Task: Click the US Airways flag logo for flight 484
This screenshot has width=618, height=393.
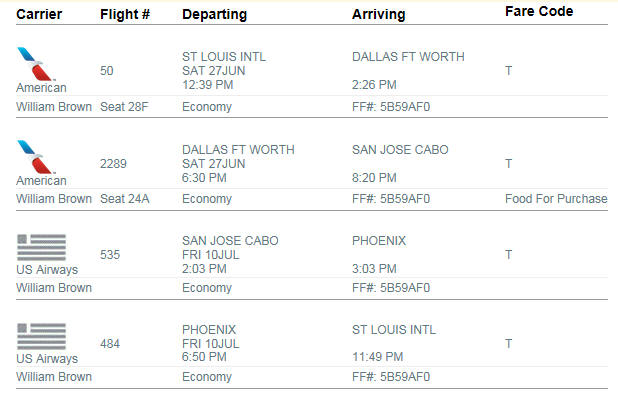Action: point(41,337)
